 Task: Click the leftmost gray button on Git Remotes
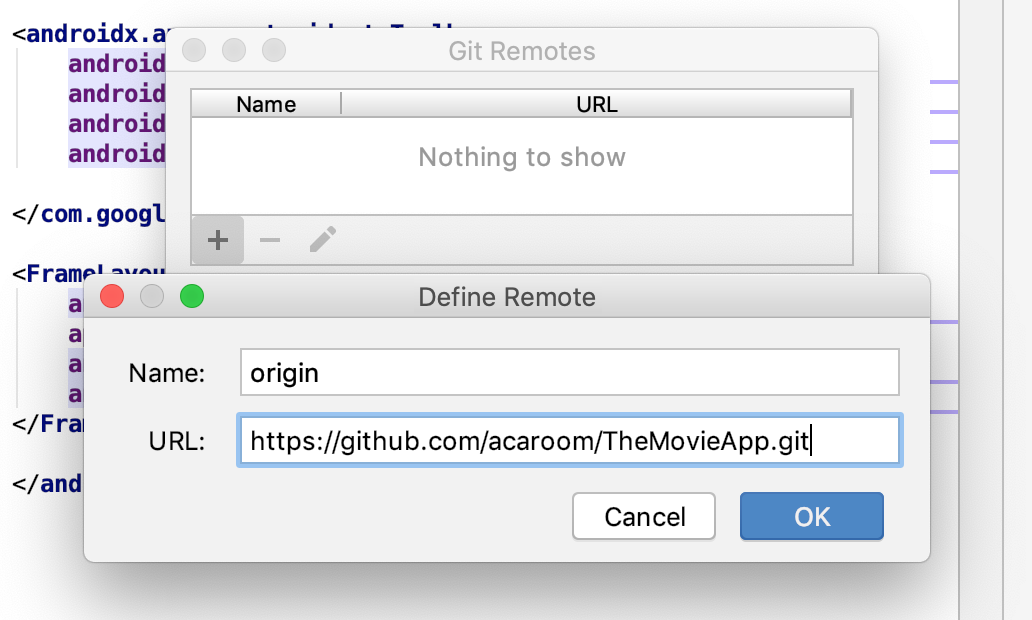click(194, 50)
